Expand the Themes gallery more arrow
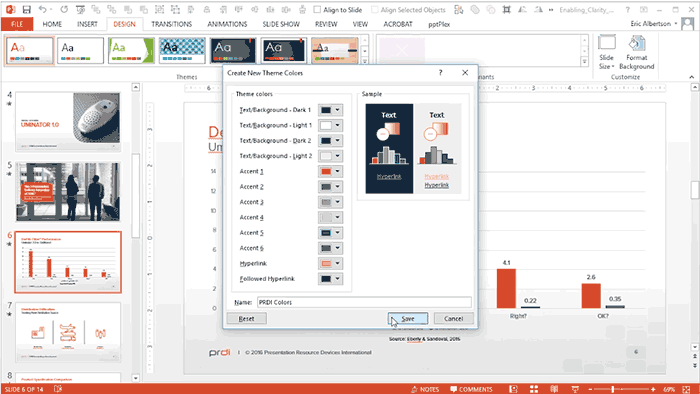700x394 pixels. [x=365, y=61]
